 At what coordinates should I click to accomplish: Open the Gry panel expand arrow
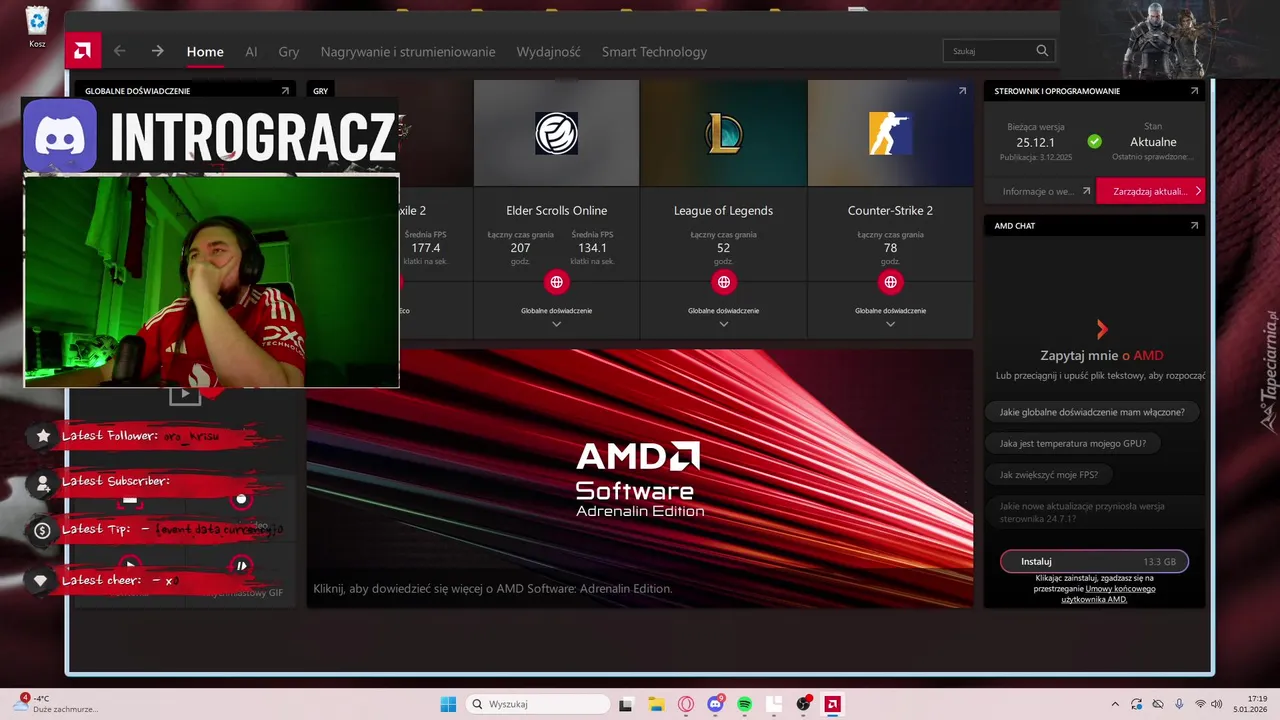[962, 91]
